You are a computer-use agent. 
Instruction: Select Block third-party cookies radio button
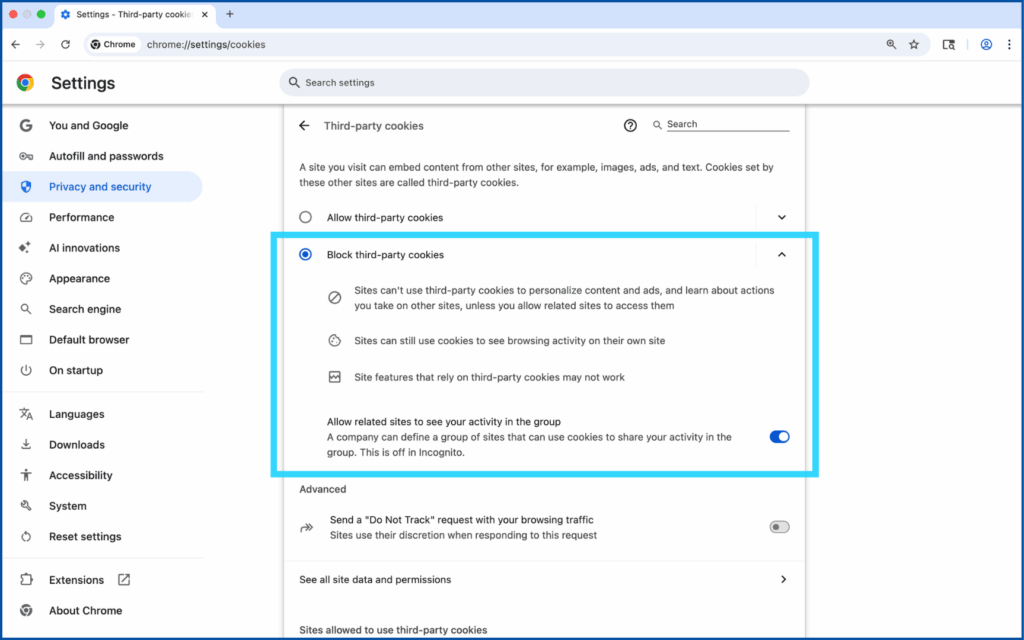[305, 254]
